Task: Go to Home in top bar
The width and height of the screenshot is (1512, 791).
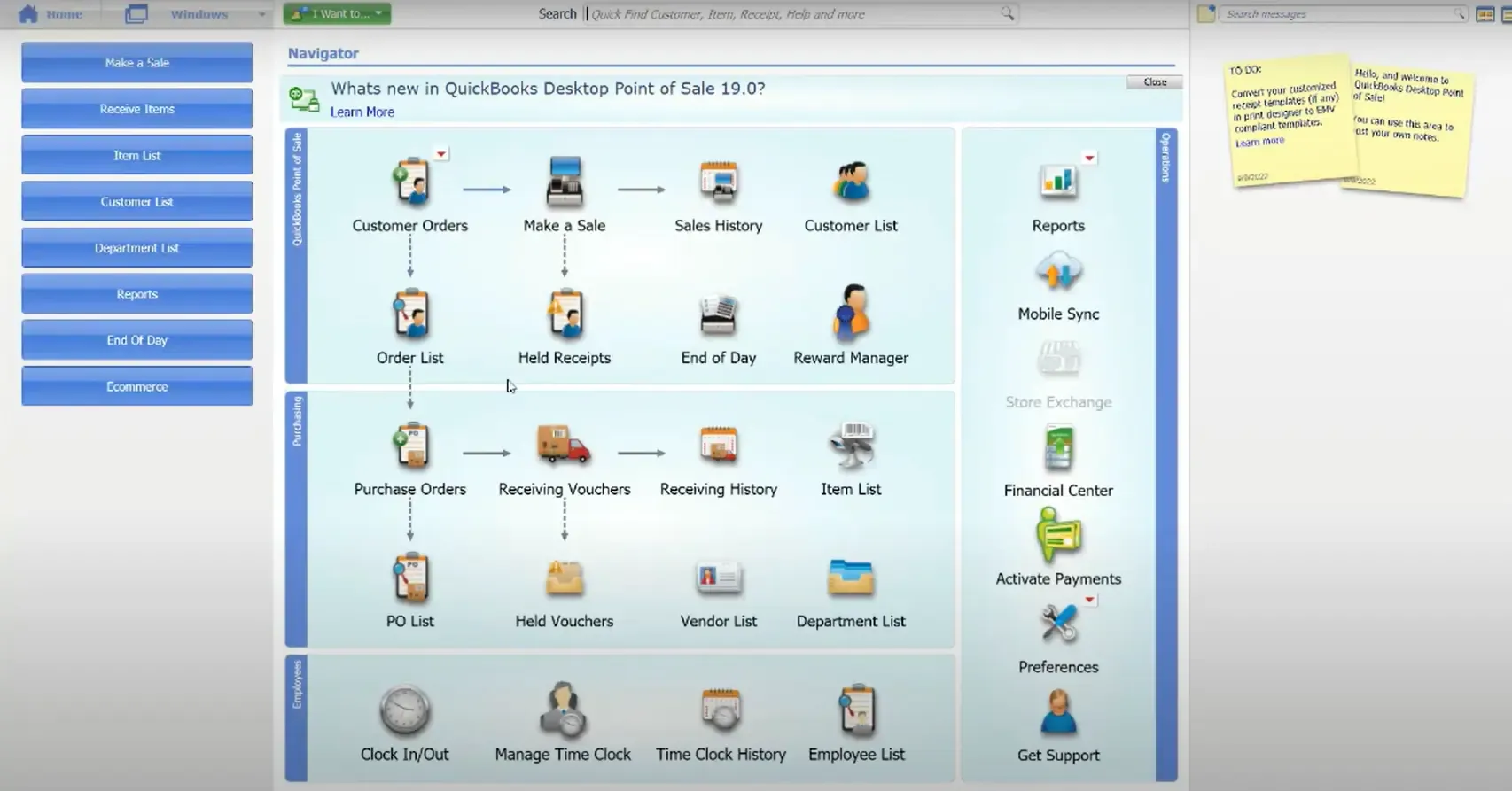Action: pyautogui.click(x=51, y=14)
